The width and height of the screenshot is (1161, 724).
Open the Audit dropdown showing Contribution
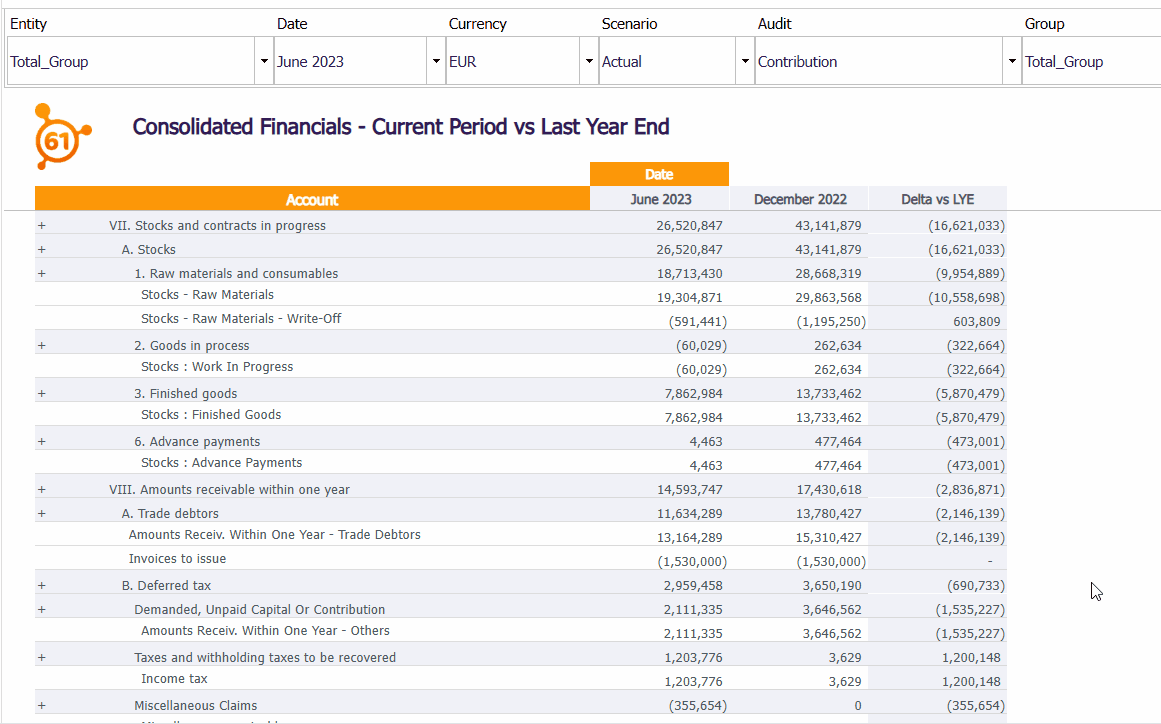[1011, 61]
